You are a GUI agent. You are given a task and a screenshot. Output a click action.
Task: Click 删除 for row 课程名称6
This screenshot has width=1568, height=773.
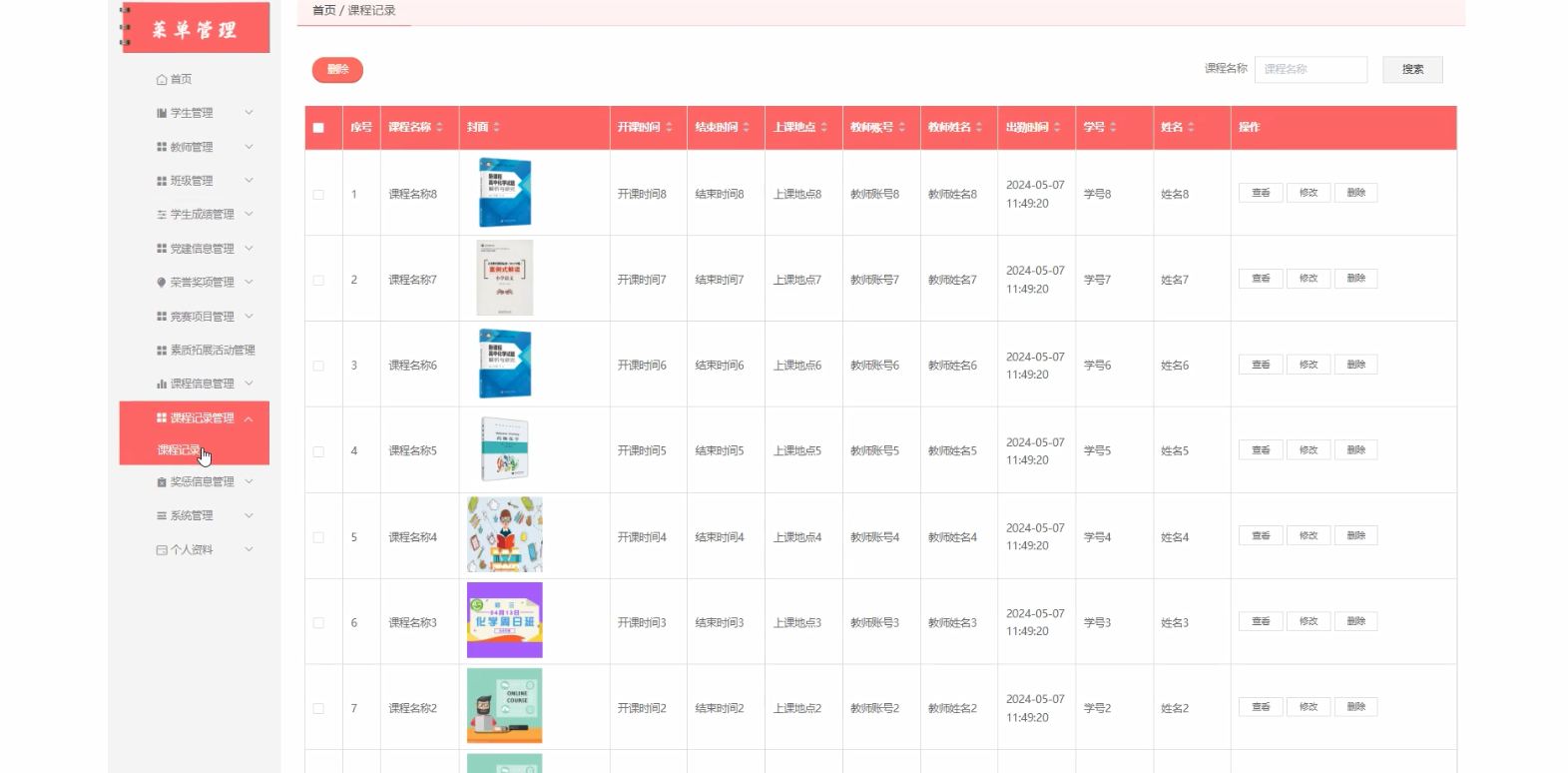click(1355, 365)
